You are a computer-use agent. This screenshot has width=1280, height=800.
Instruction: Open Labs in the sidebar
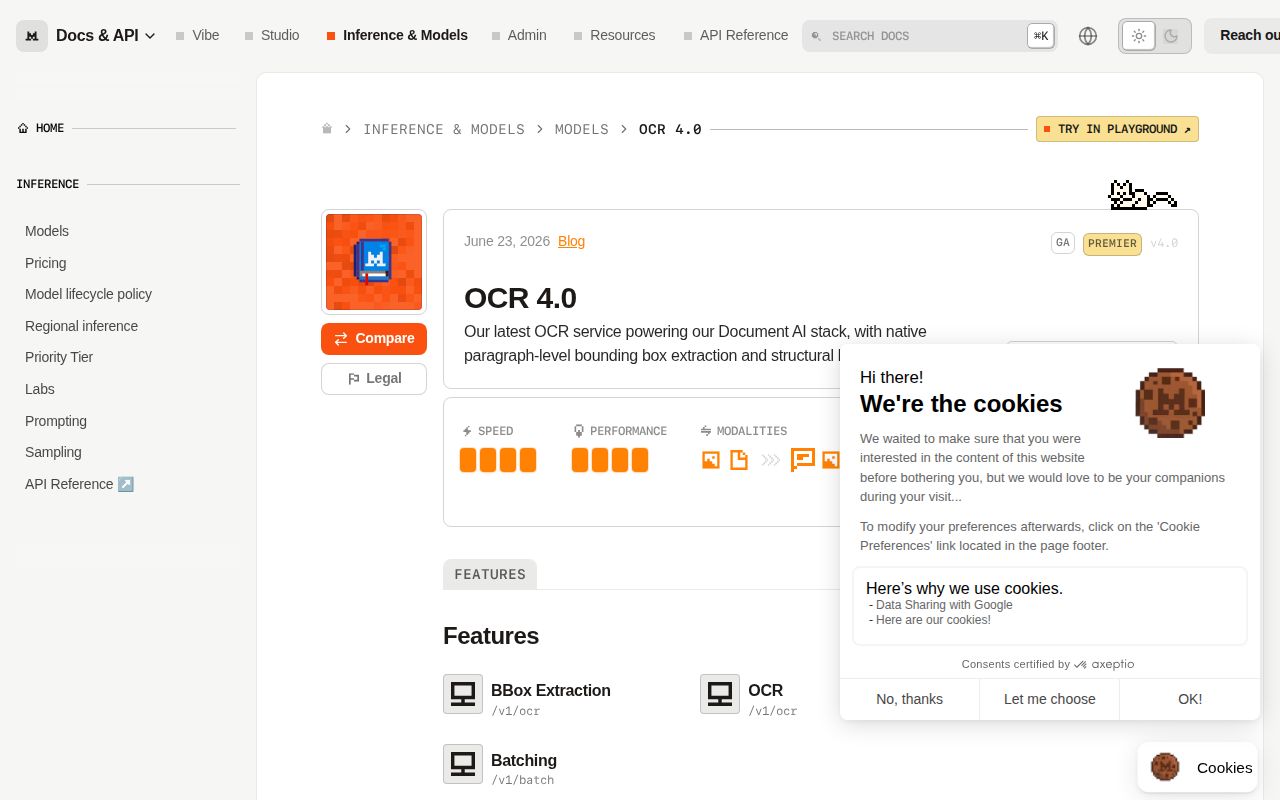click(40, 389)
